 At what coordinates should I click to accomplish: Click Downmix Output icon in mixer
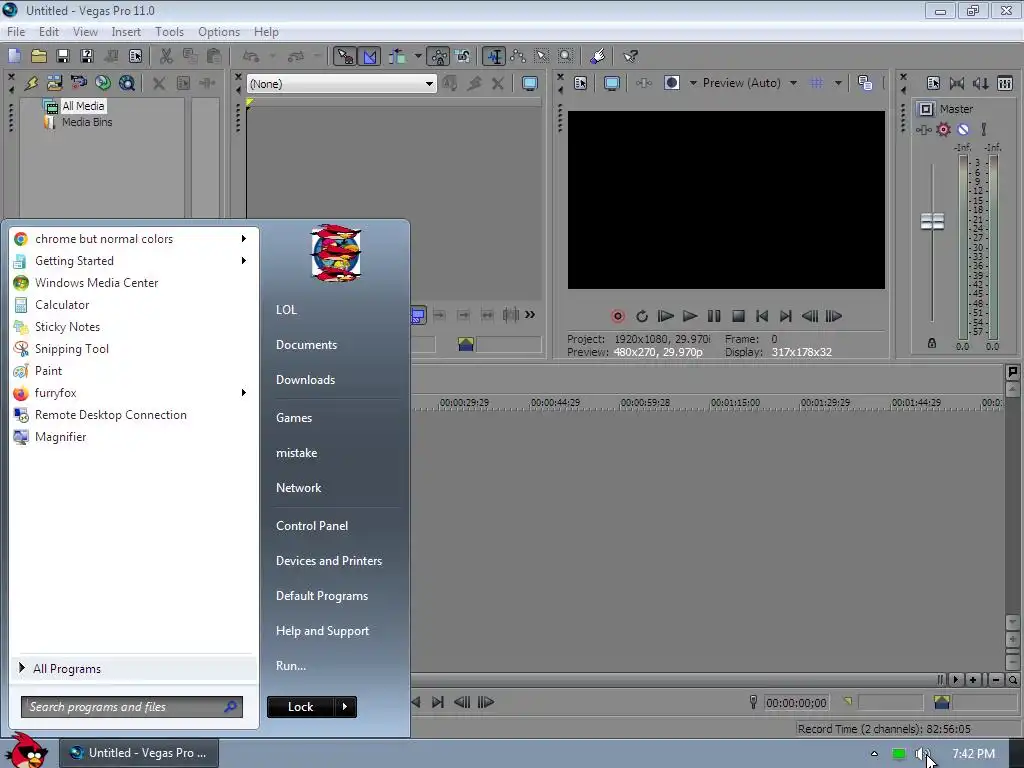(957, 83)
